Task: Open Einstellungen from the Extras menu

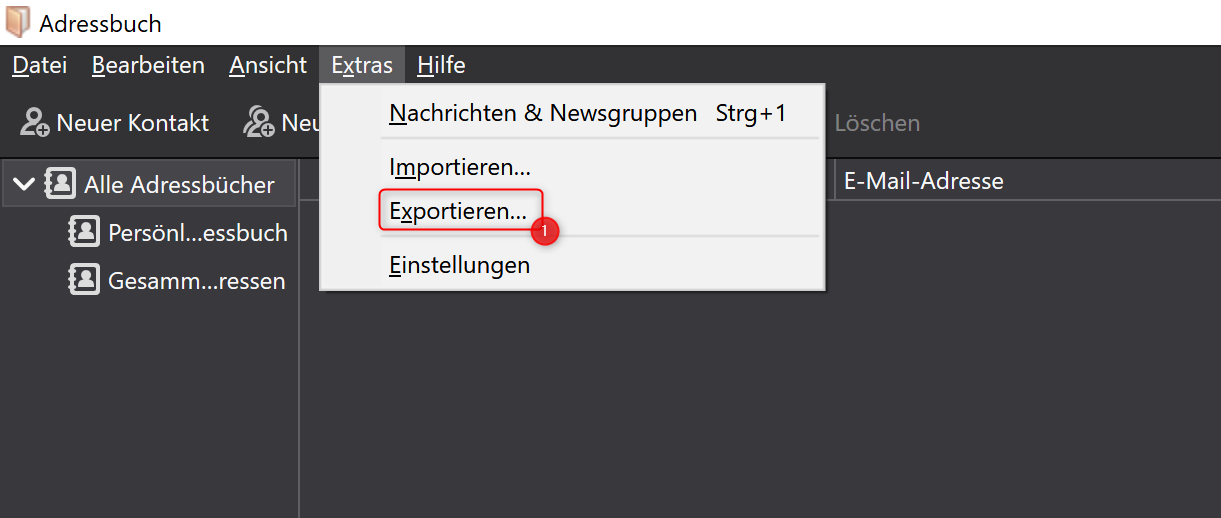Action: tap(460, 265)
